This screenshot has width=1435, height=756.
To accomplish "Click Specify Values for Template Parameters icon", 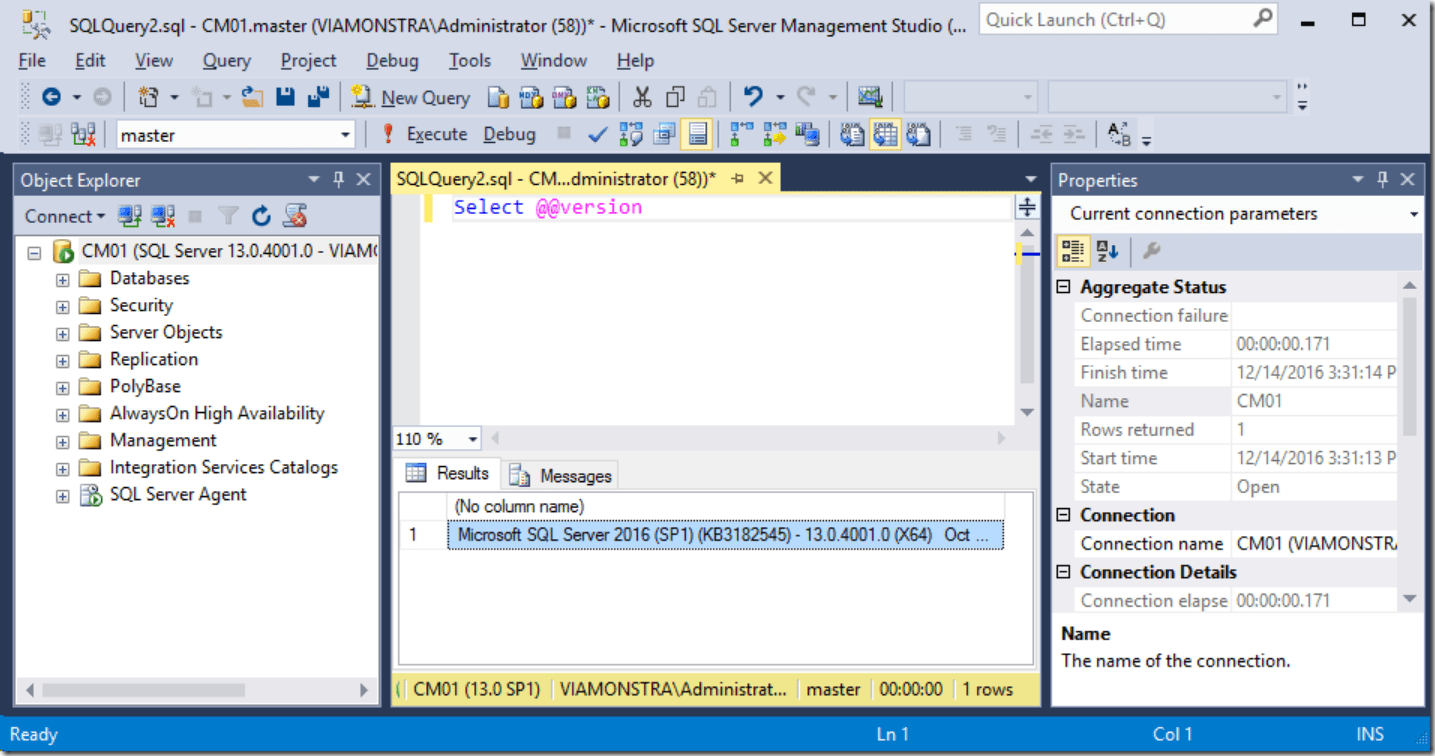I will point(1117,134).
